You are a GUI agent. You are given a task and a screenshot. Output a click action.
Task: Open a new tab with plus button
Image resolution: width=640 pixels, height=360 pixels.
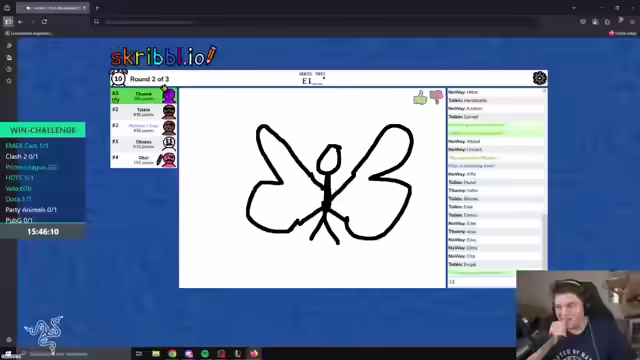(98, 8)
